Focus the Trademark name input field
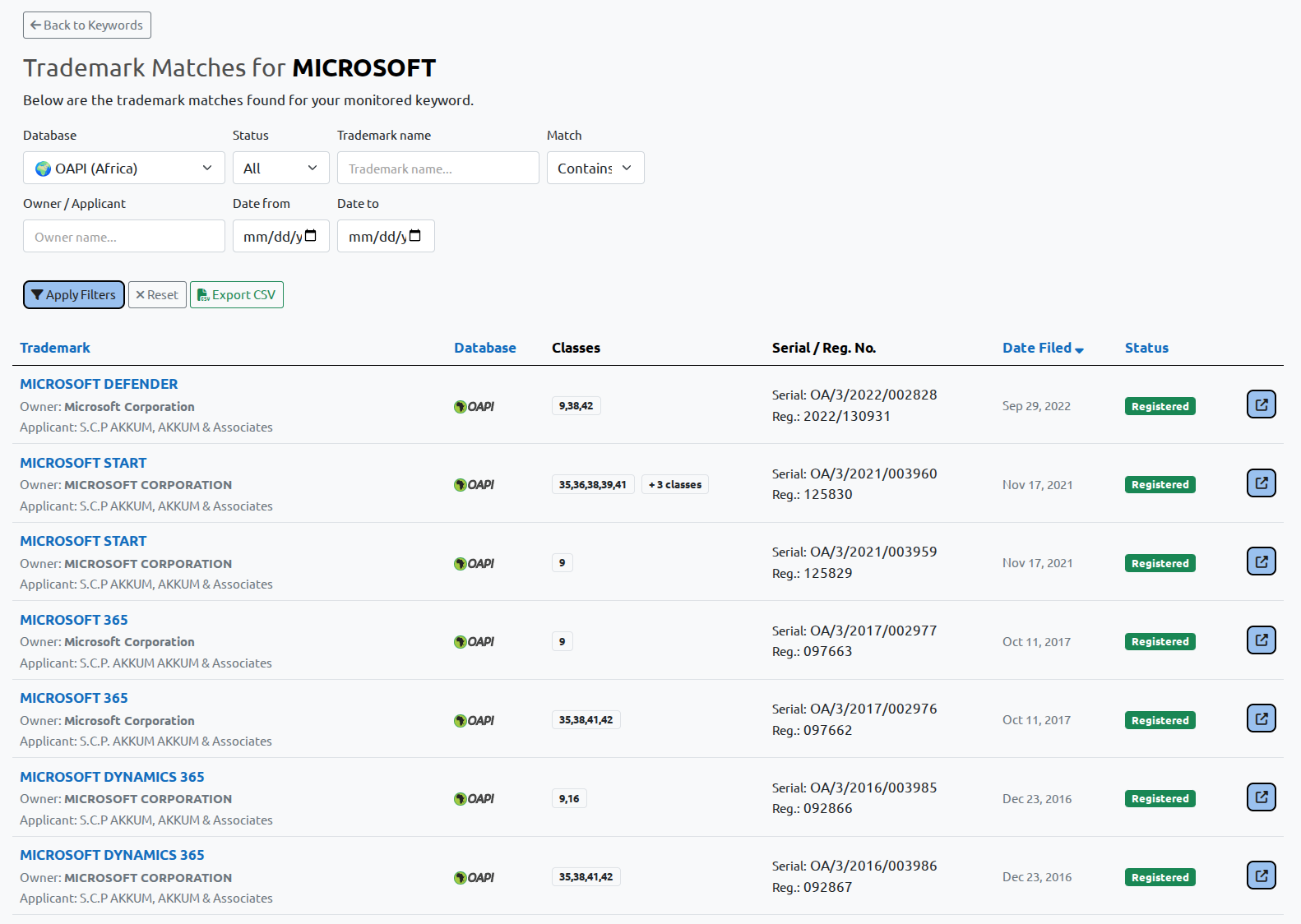The image size is (1301, 924). coord(438,168)
